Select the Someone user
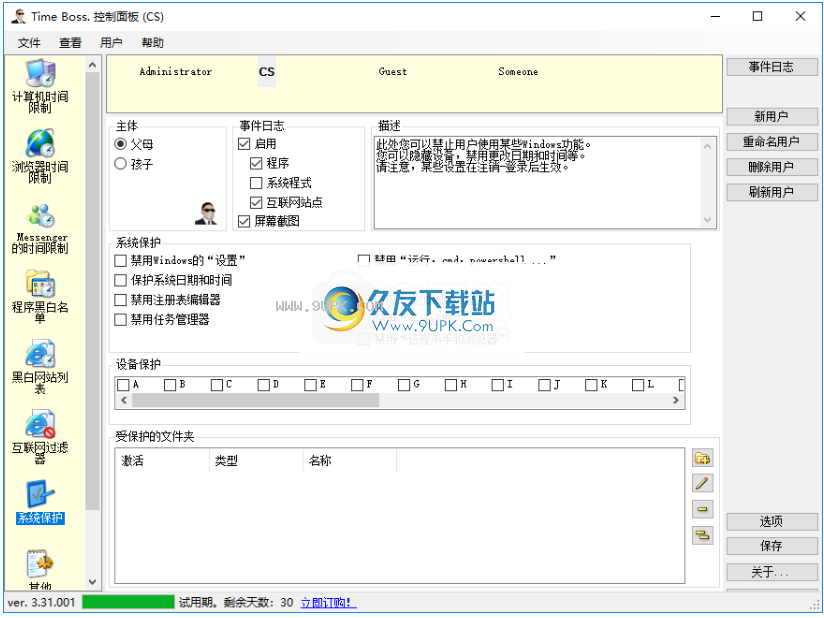 (x=518, y=71)
